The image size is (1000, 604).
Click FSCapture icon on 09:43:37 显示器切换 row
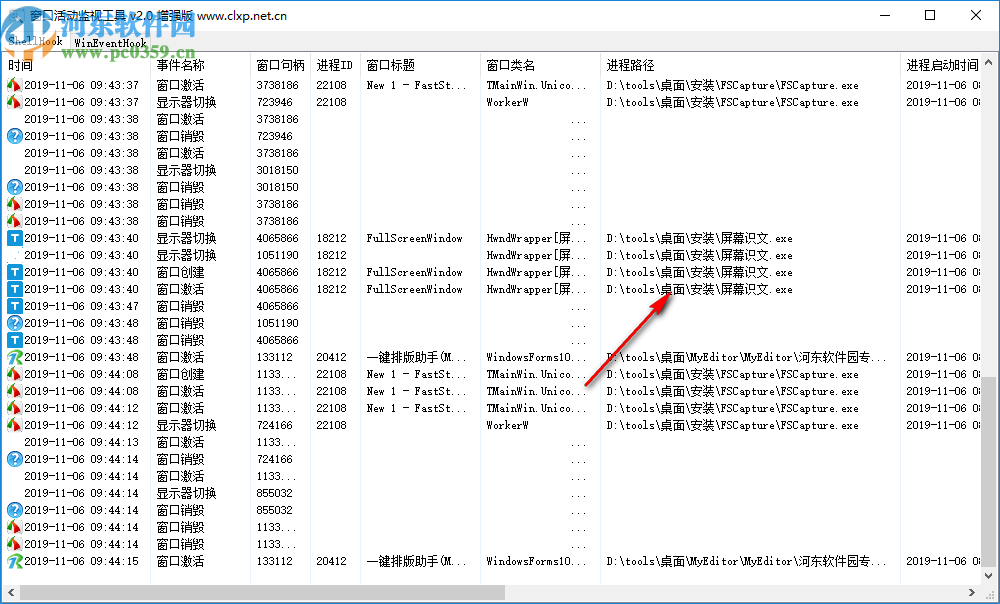(x=14, y=102)
